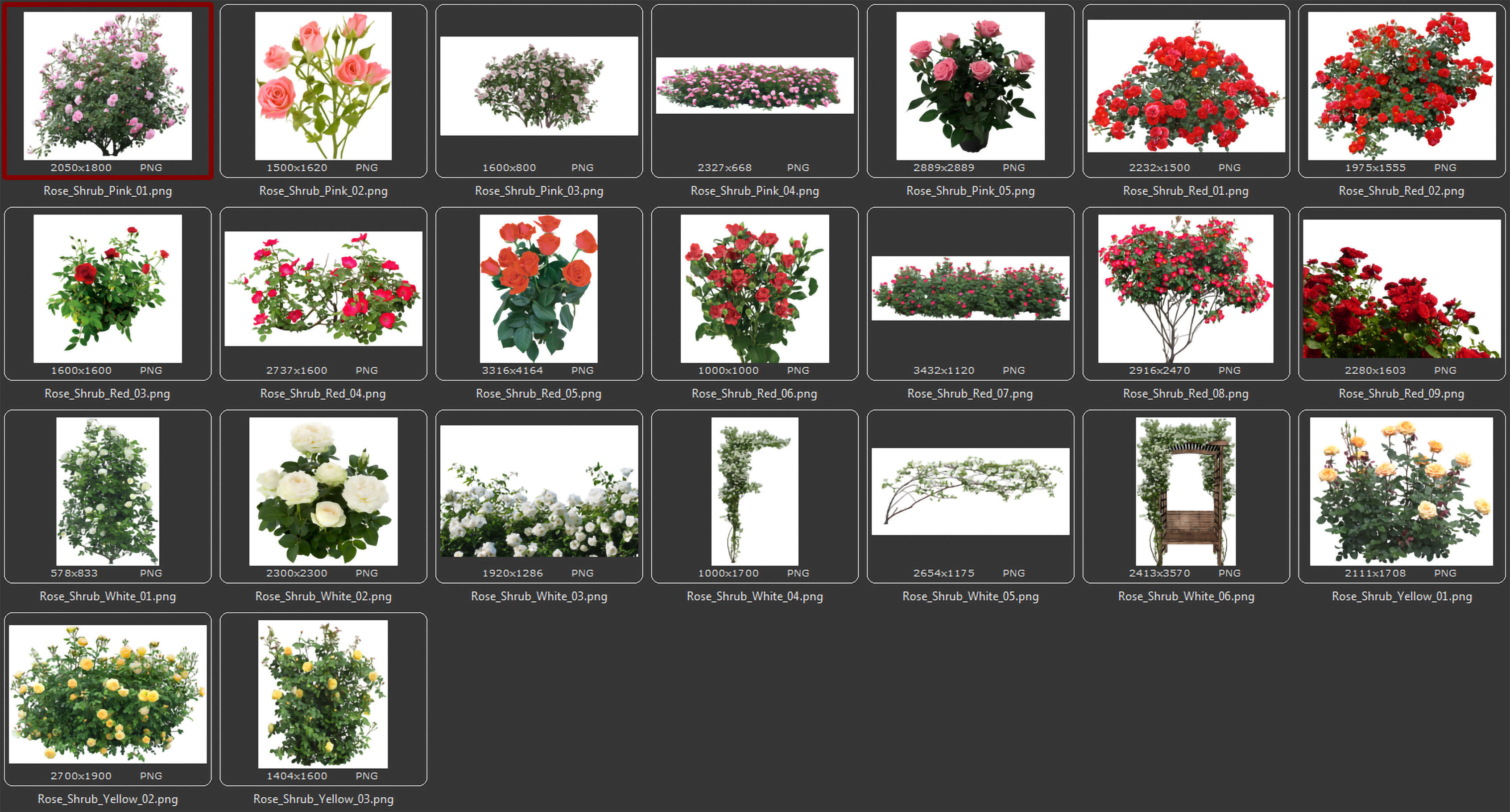
Task: Click the filename text Rose_Shrub_Yellow_02.png
Action: pyautogui.click(x=108, y=799)
